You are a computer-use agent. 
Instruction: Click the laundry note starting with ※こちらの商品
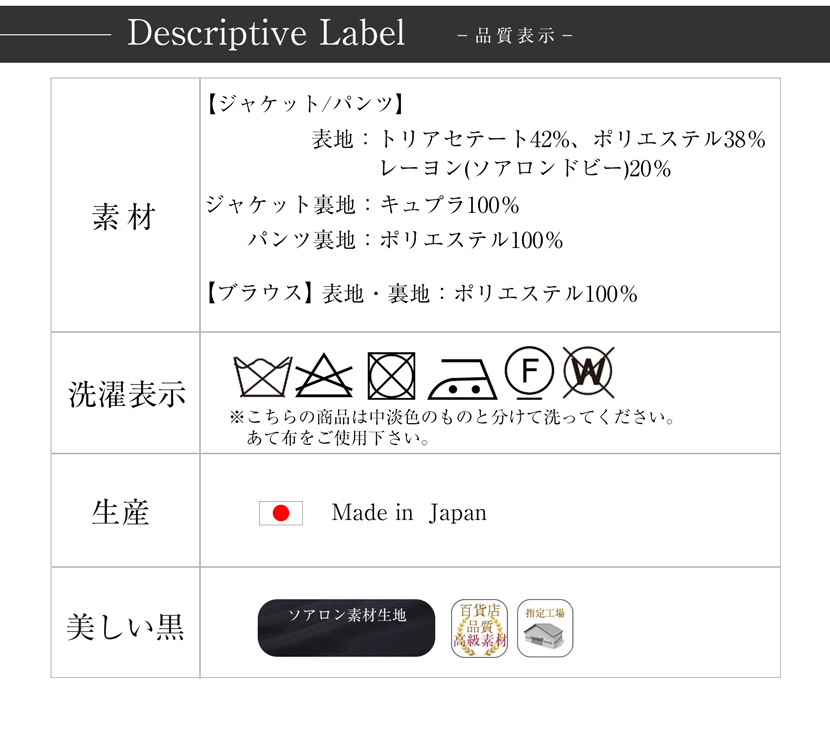(453, 428)
